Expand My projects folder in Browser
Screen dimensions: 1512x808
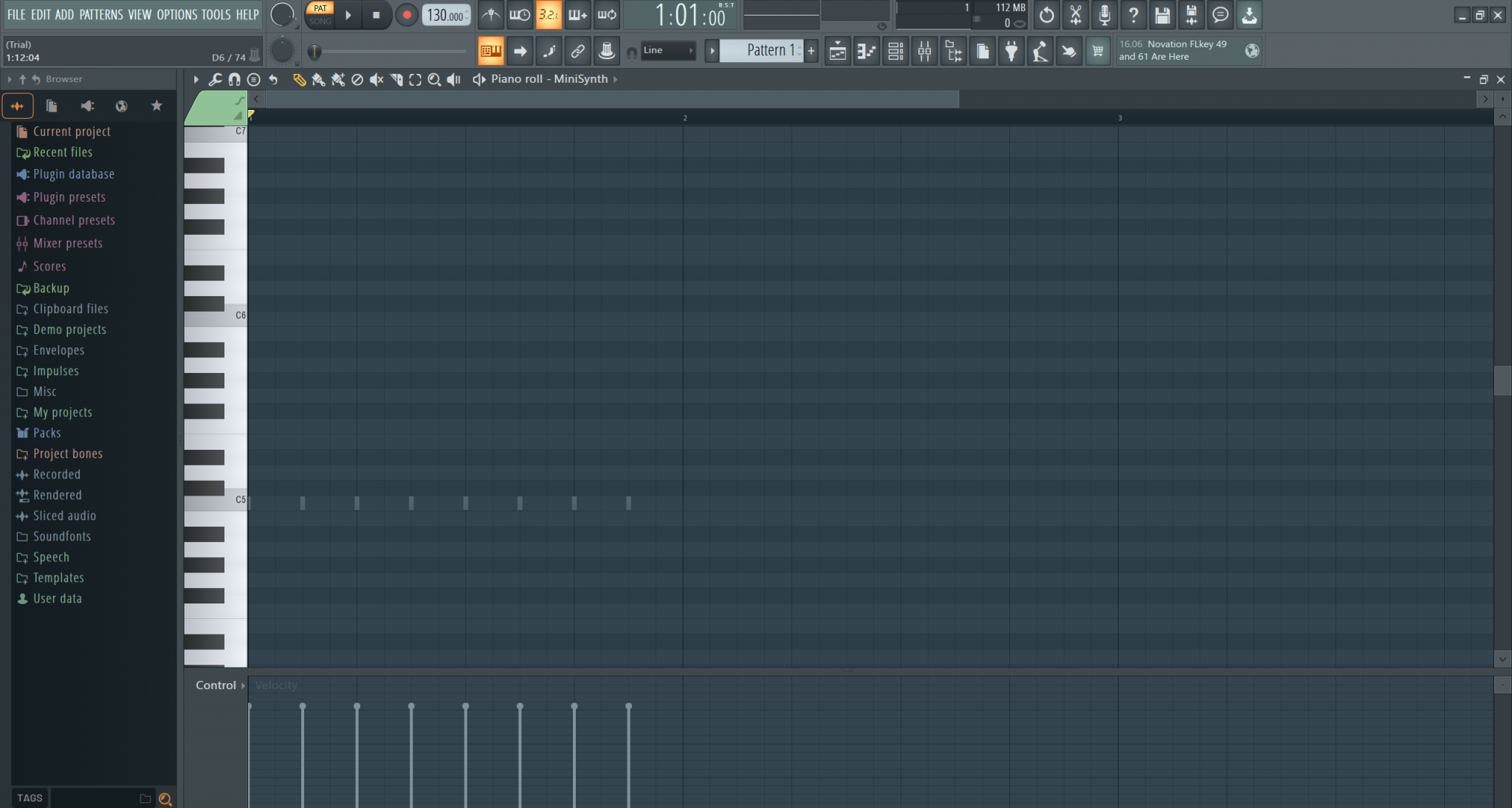tap(62, 412)
